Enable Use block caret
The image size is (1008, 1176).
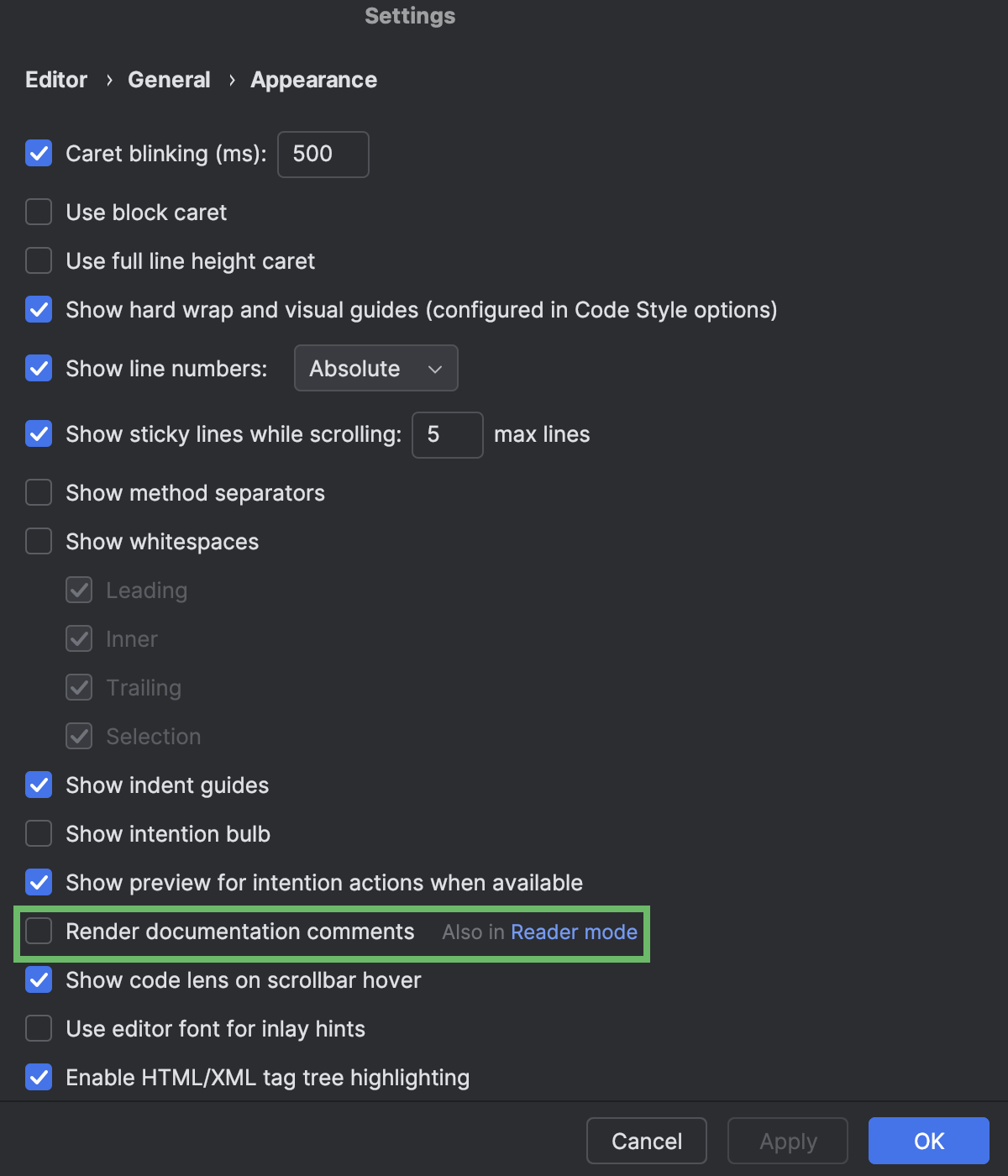(x=39, y=212)
